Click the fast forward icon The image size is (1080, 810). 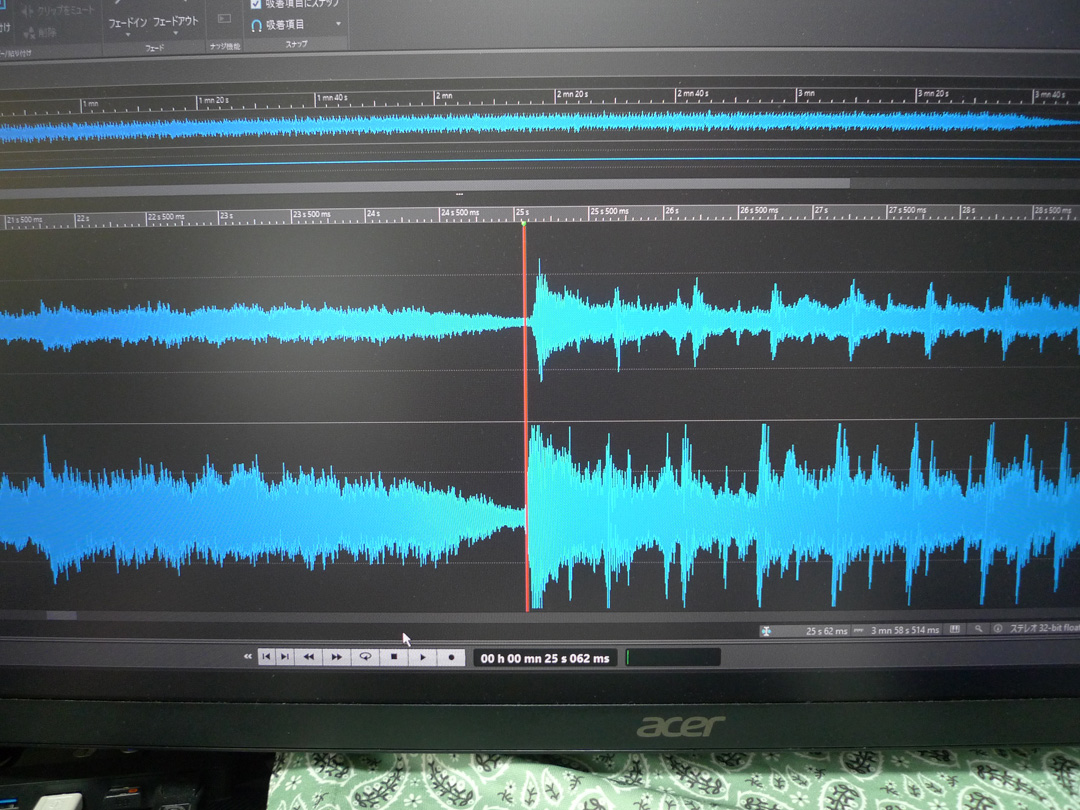[x=337, y=657]
